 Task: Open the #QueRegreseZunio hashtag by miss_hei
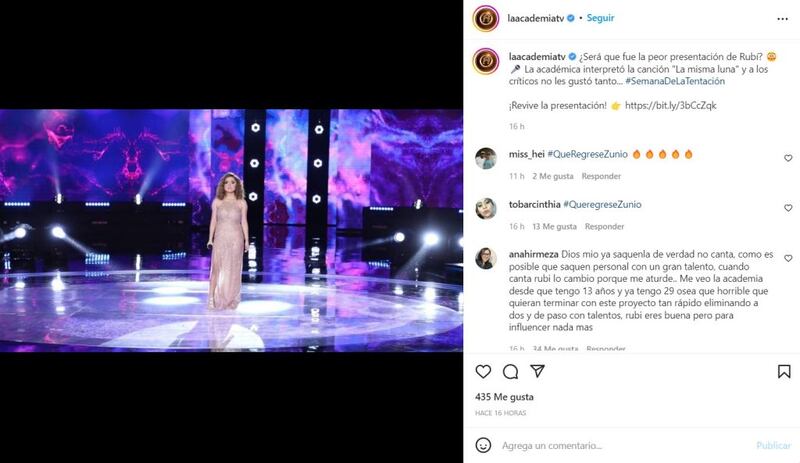587,154
